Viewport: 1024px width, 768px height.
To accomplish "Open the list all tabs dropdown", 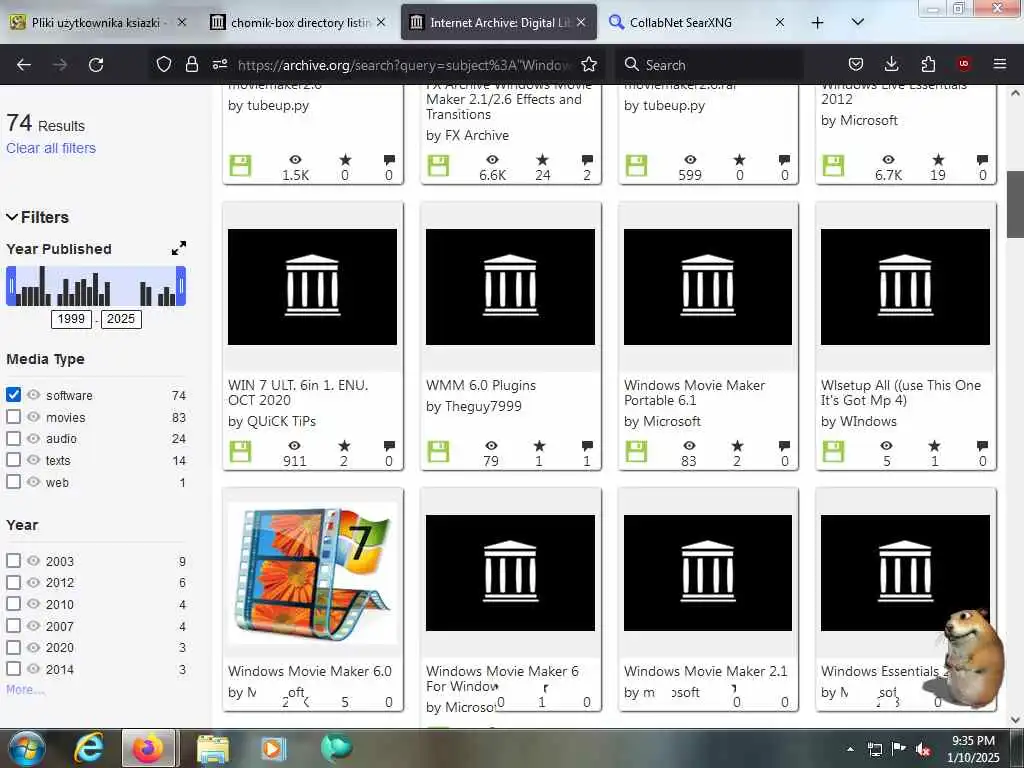I will tap(858, 22).
